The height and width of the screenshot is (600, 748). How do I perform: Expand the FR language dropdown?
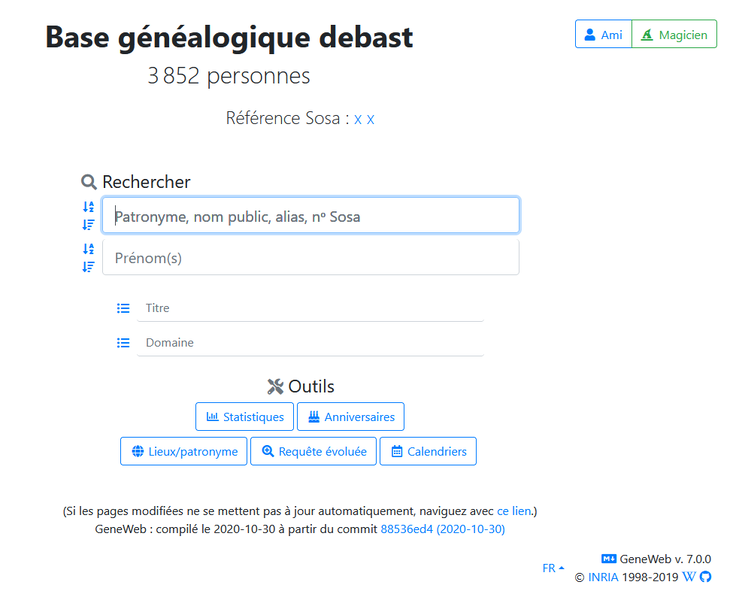553,568
